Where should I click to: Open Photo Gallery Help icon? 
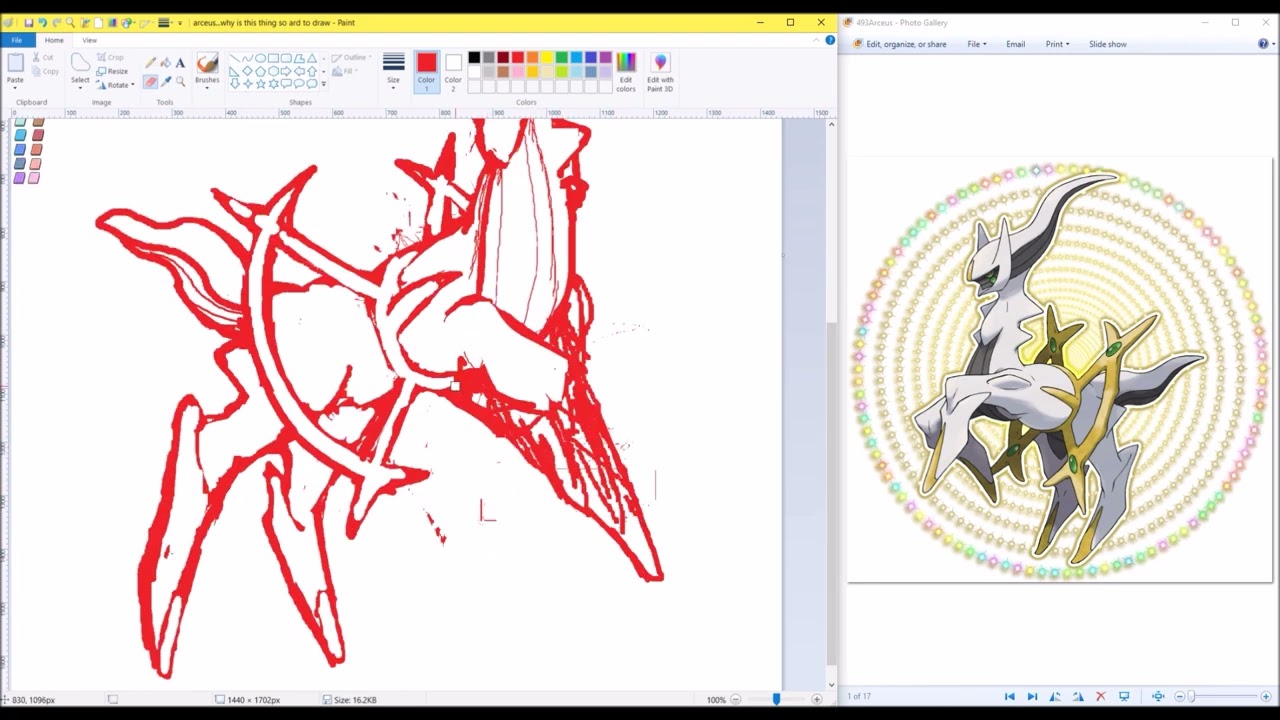[1264, 44]
